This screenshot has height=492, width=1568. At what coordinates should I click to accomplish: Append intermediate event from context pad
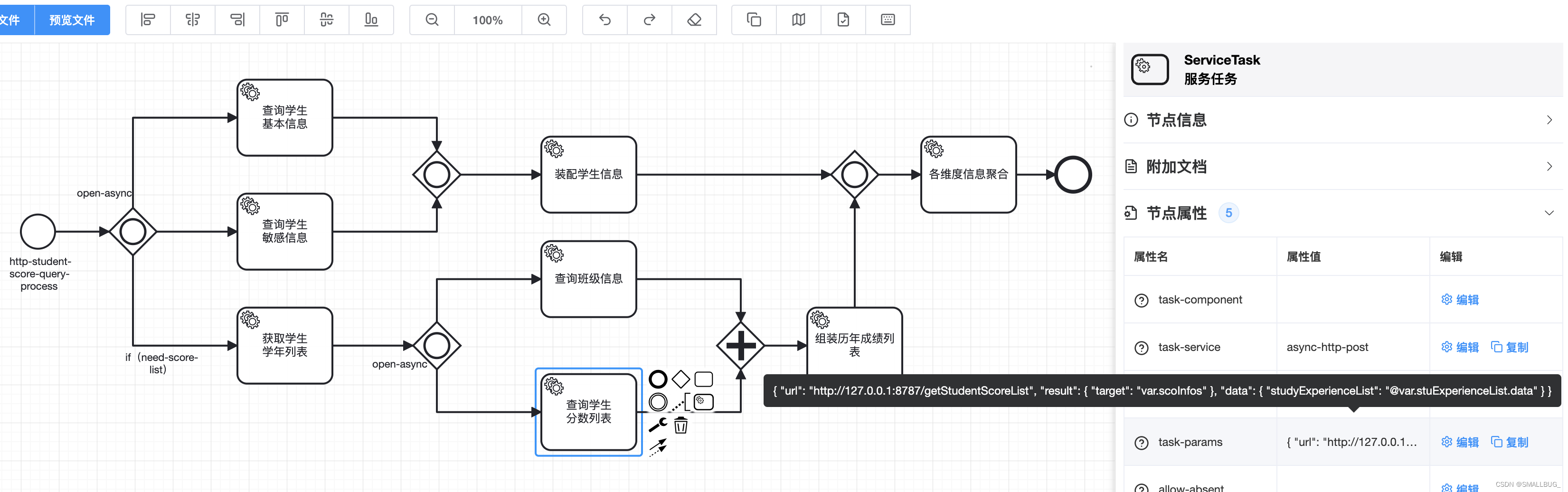[x=657, y=402]
